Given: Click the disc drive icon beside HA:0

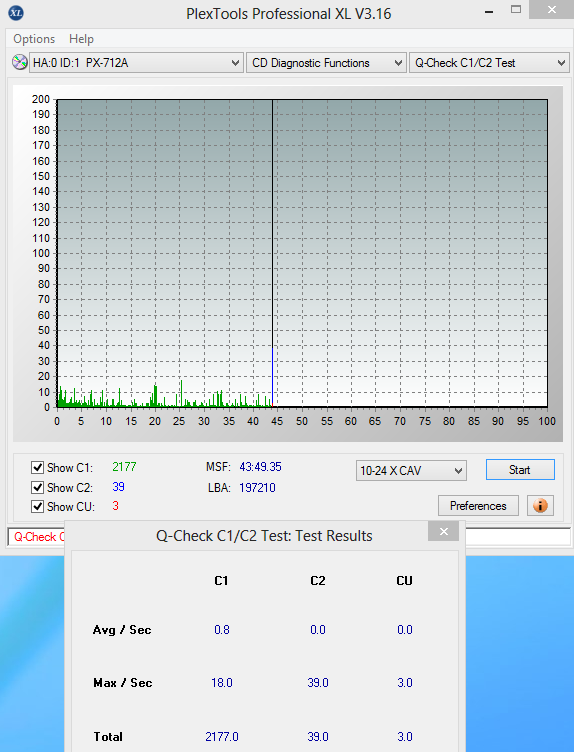Looking at the screenshot, I should coord(19,62).
